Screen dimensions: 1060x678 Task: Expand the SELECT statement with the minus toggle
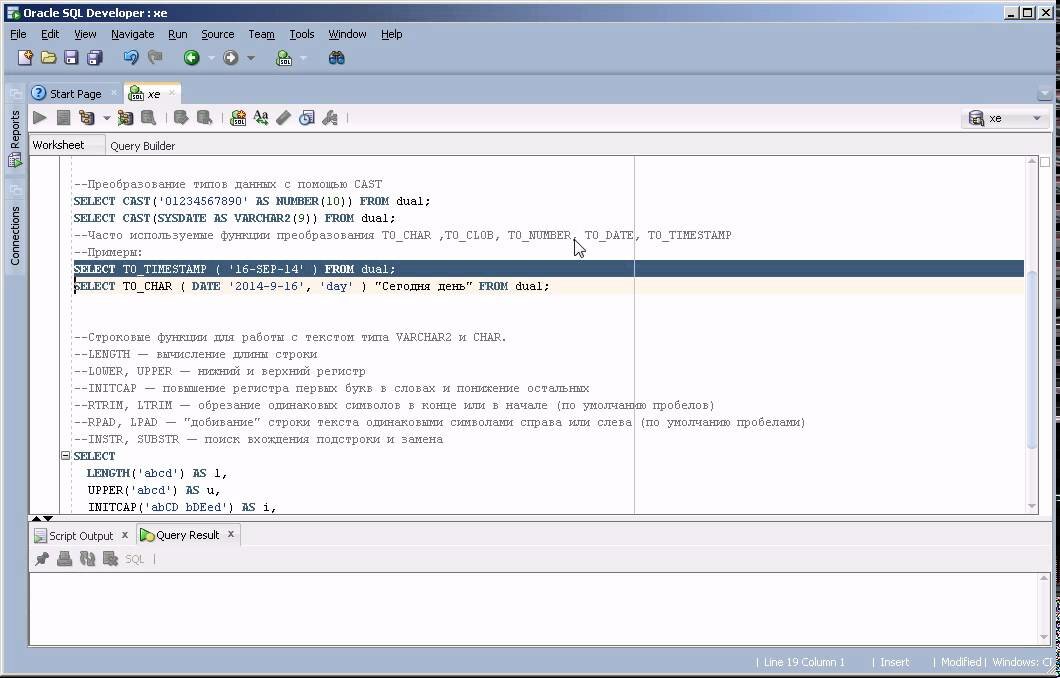(64, 455)
